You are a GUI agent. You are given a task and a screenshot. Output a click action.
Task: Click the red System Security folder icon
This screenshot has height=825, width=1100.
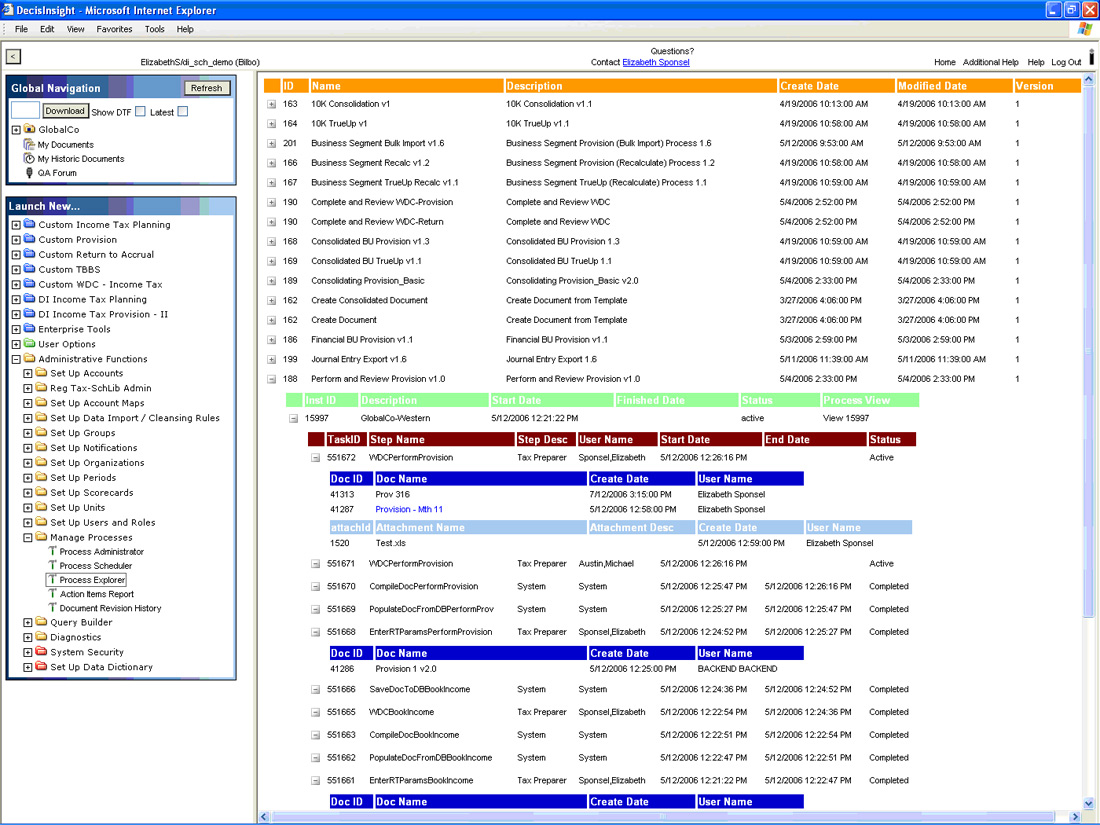41,652
